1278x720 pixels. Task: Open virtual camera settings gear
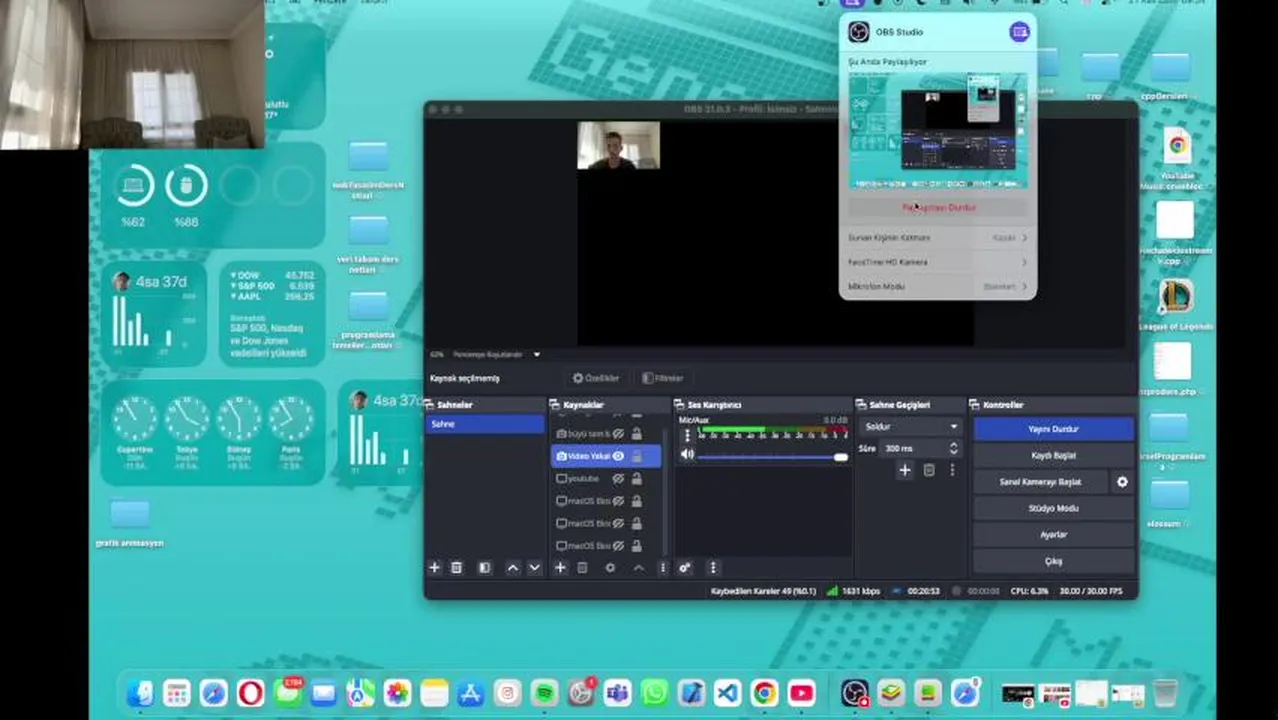(x=1122, y=482)
